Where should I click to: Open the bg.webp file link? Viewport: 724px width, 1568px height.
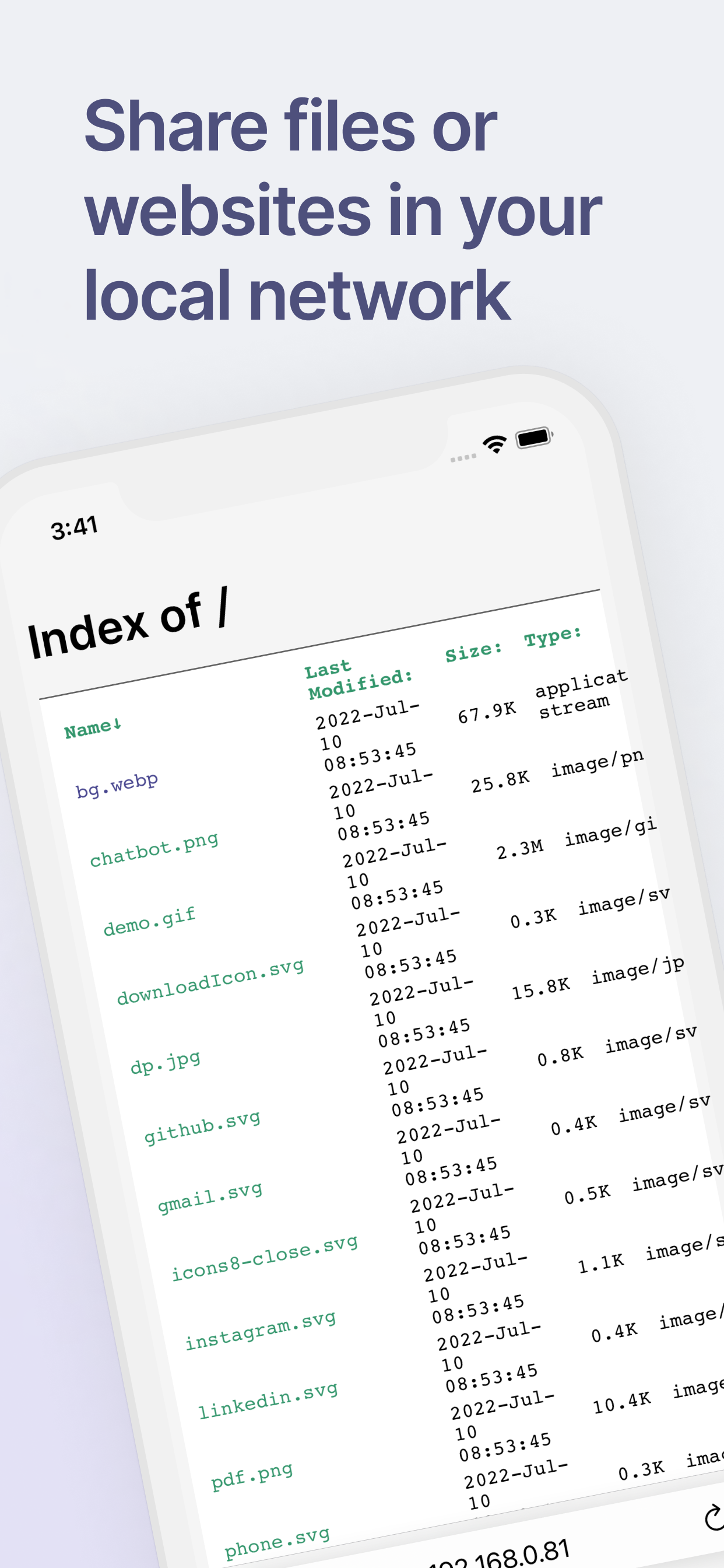[117, 785]
